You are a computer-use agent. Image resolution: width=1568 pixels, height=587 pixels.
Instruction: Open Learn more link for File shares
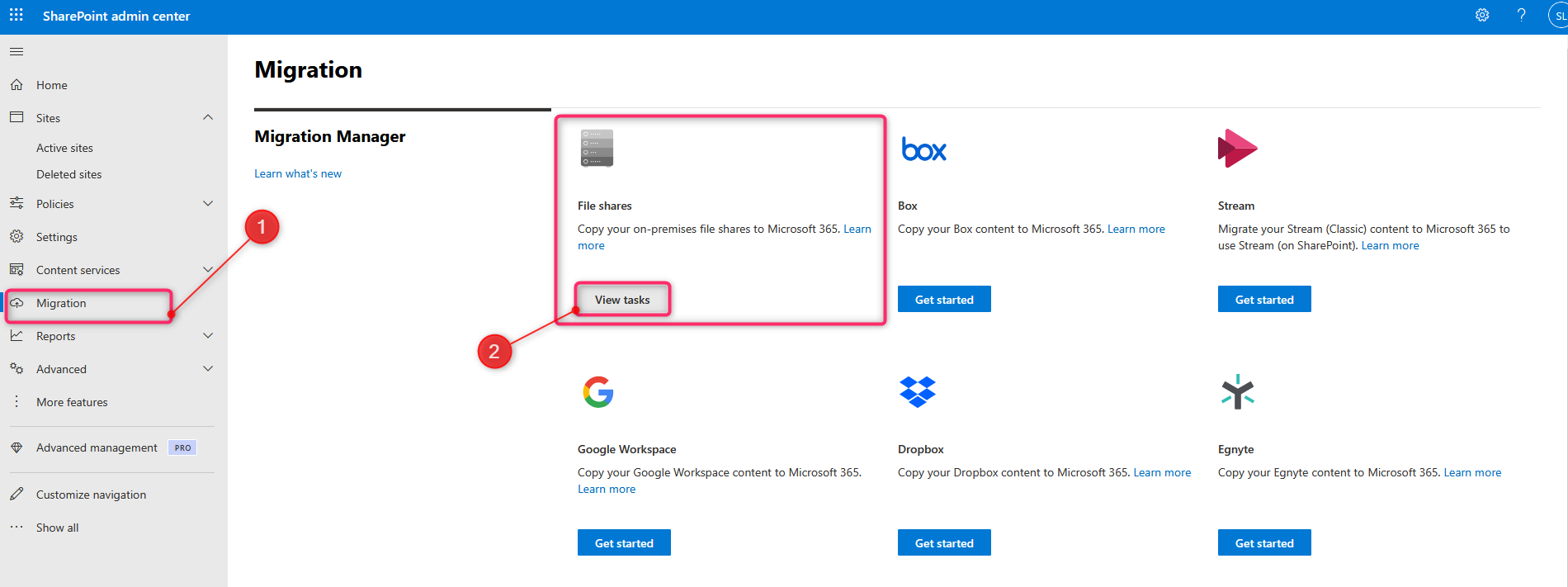[x=857, y=229]
